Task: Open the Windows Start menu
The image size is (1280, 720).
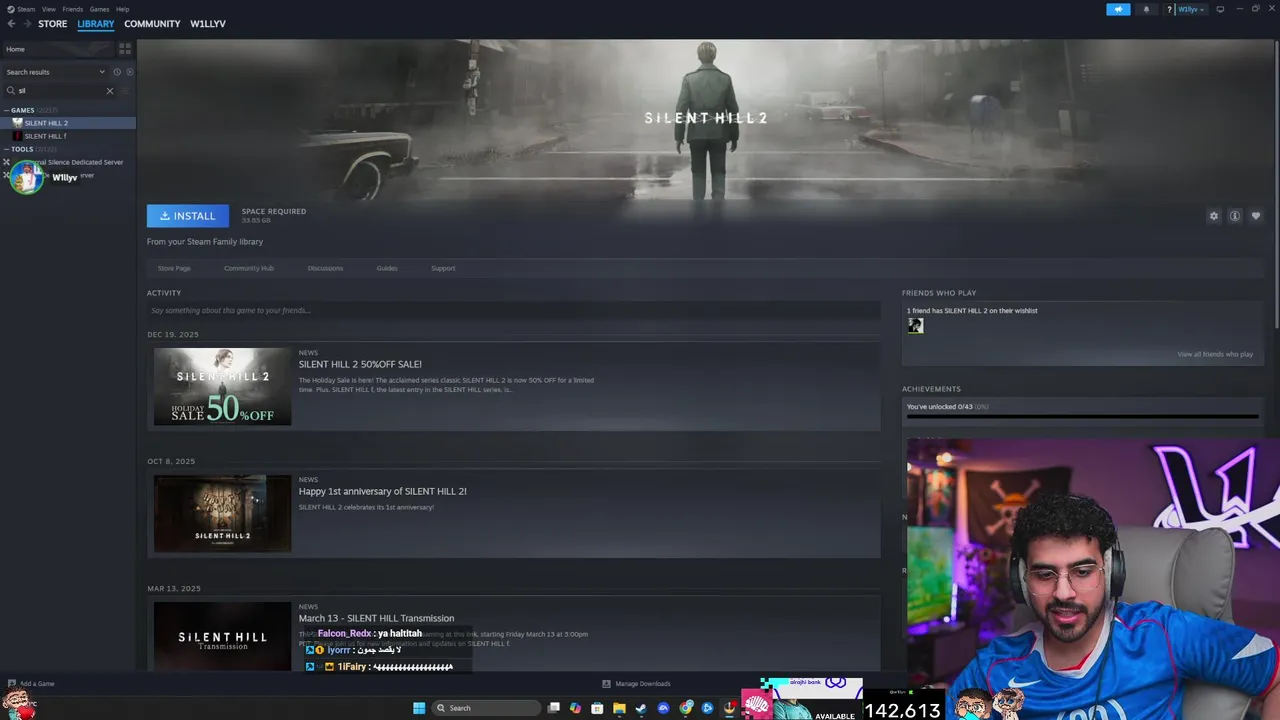Action: coord(419,708)
